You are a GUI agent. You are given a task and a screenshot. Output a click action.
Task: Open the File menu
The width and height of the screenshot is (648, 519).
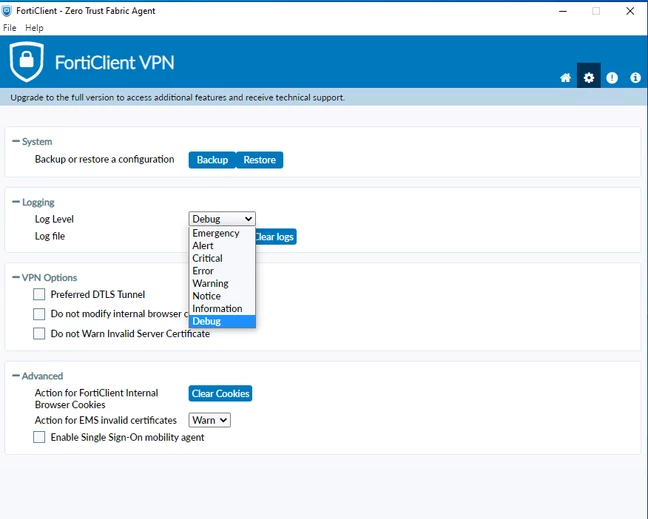pyautogui.click(x=10, y=28)
